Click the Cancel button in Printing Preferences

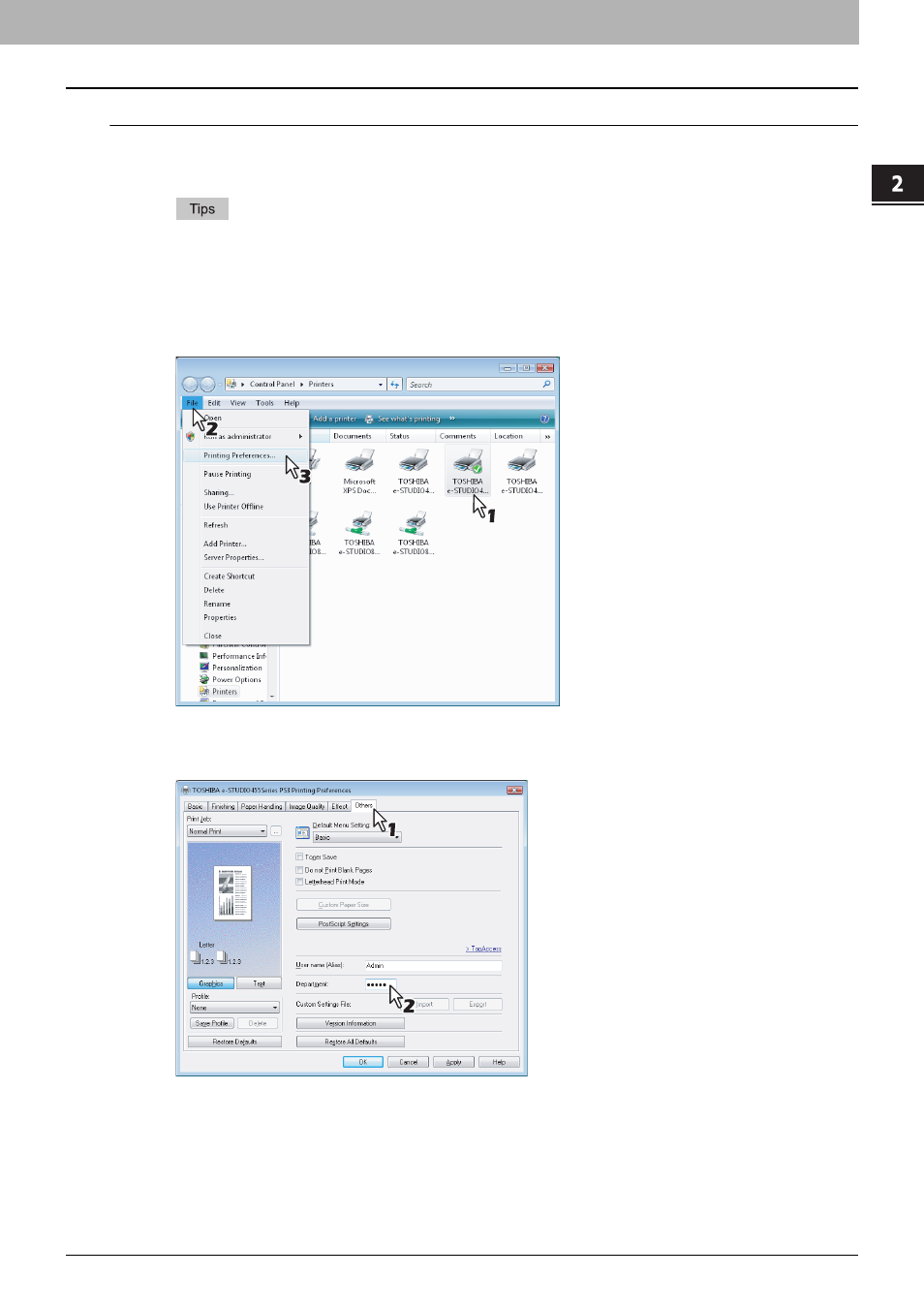click(409, 1062)
